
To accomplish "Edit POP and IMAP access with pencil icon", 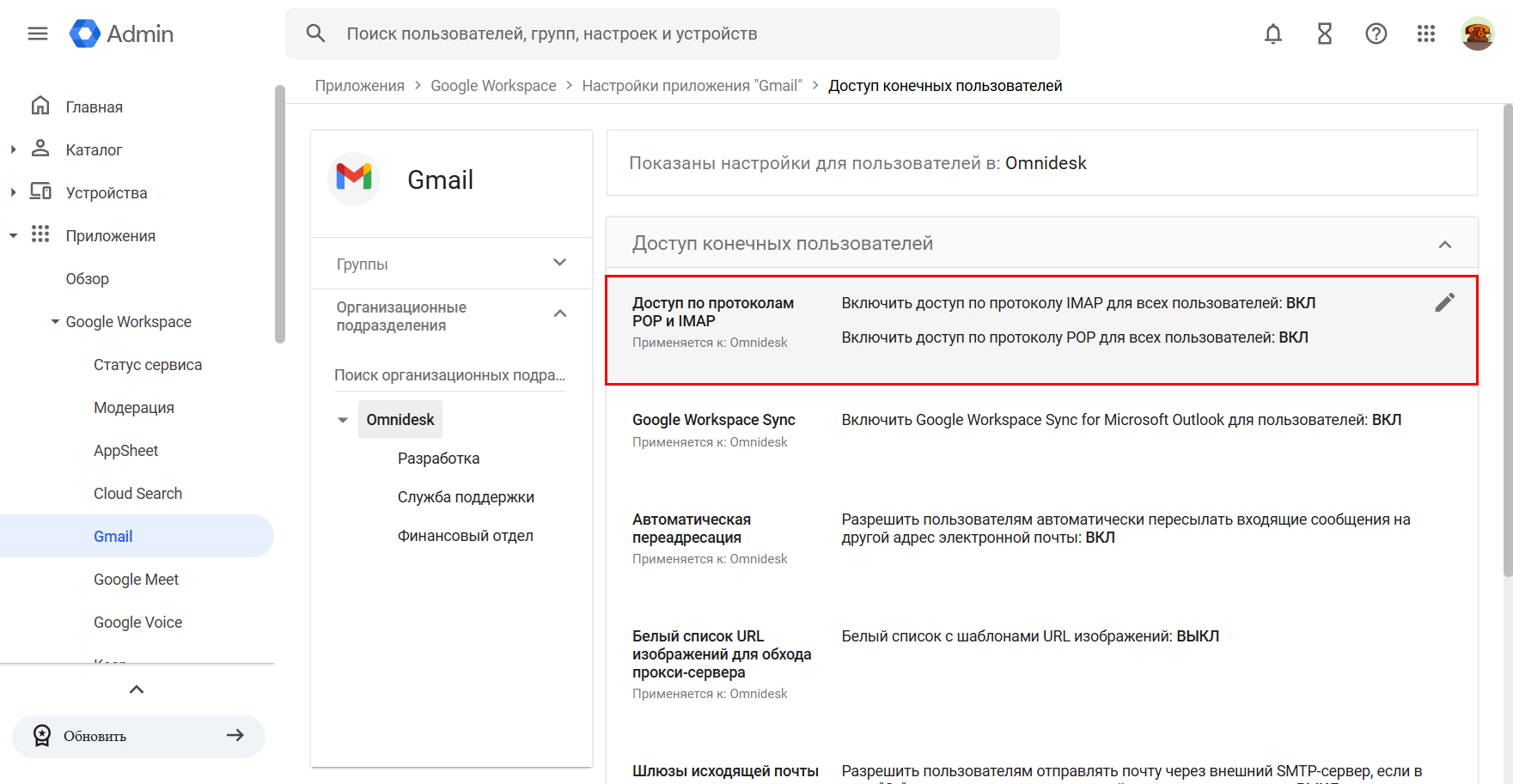I will [x=1444, y=302].
